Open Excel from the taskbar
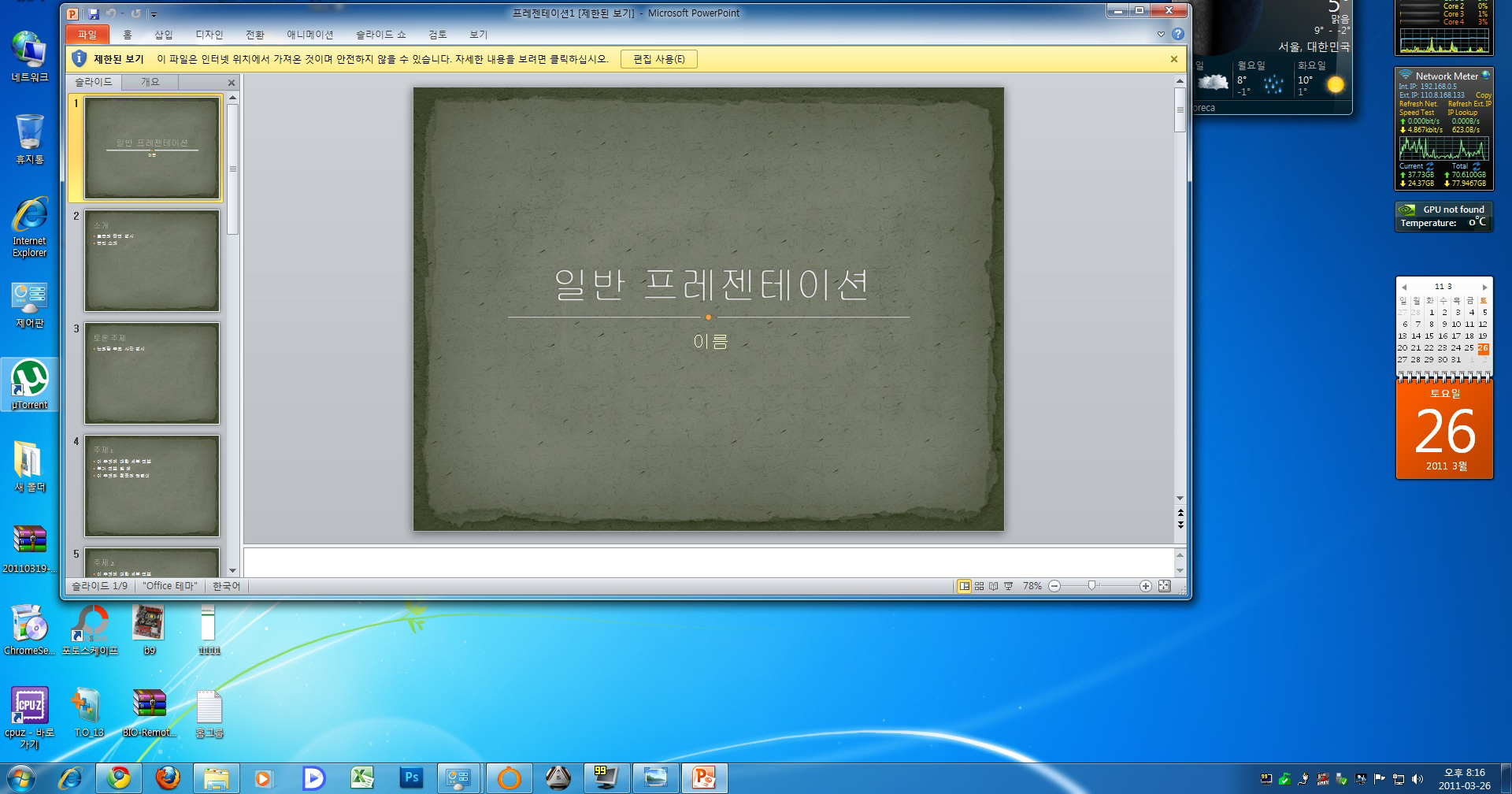The height and width of the screenshot is (794, 1512). [362, 778]
